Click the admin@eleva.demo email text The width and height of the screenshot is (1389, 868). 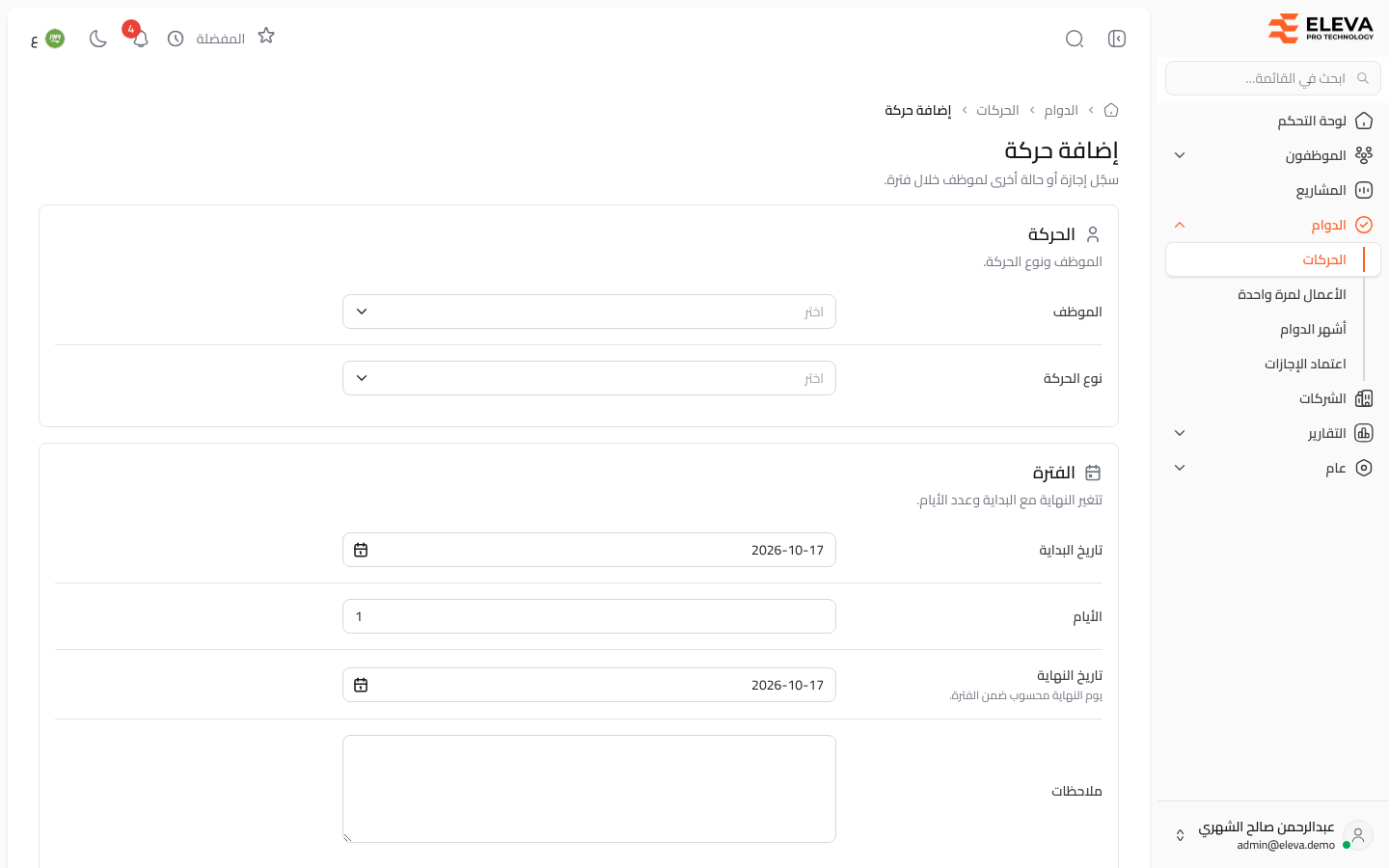pyautogui.click(x=1286, y=845)
